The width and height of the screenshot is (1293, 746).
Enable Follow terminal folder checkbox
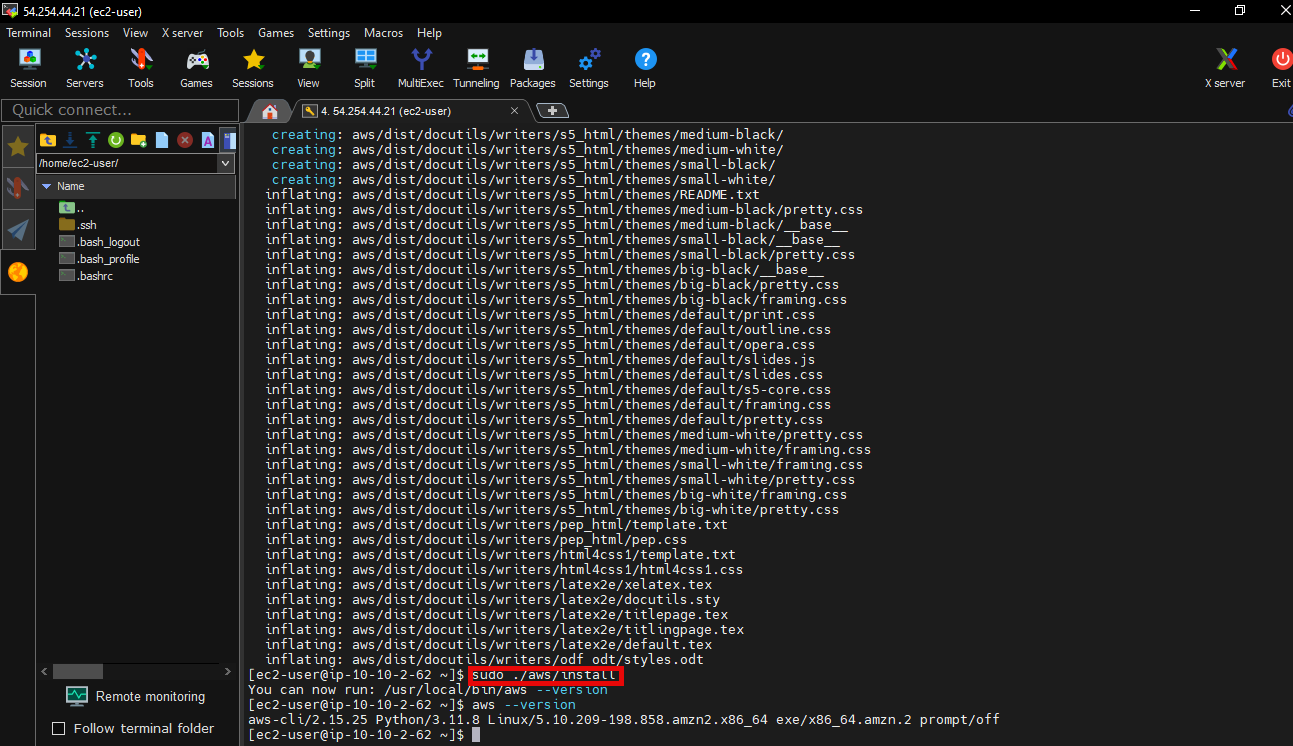click(58, 728)
